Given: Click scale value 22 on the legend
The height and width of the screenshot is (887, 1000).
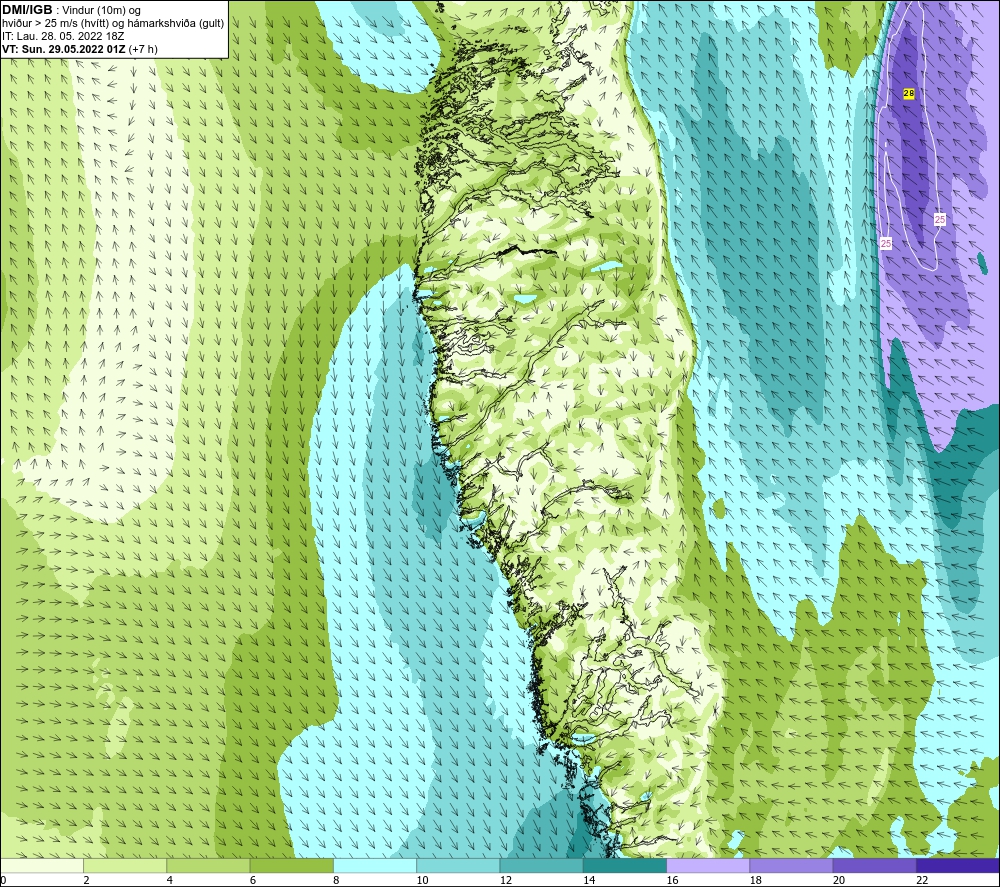Looking at the screenshot, I should click(922, 880).
